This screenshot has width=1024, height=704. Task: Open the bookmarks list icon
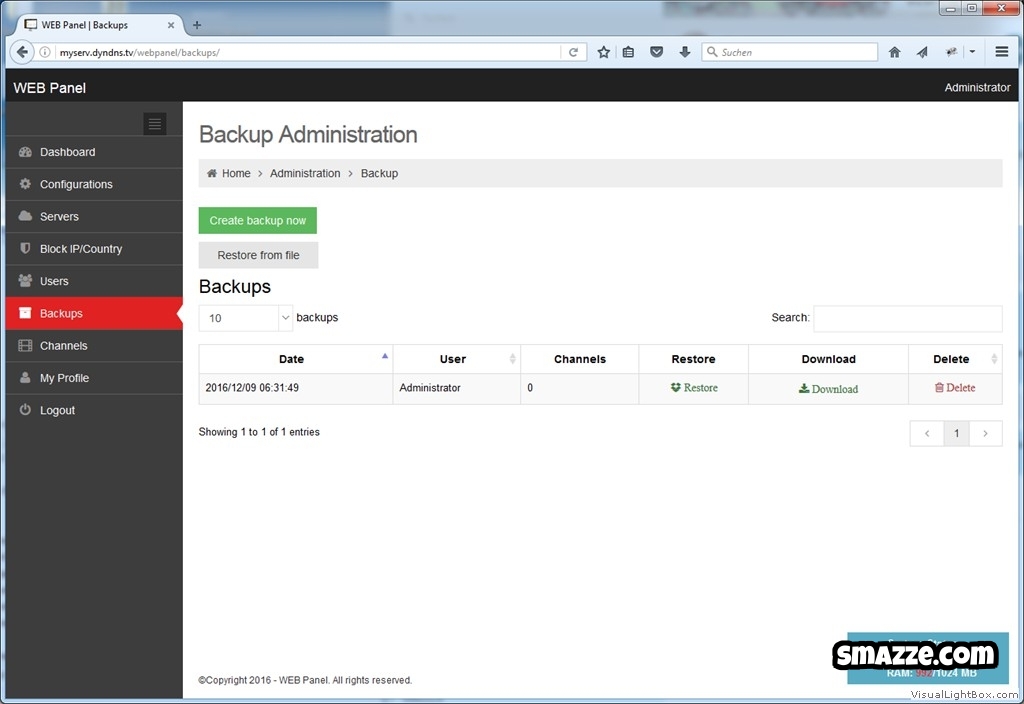pos(628,52)
